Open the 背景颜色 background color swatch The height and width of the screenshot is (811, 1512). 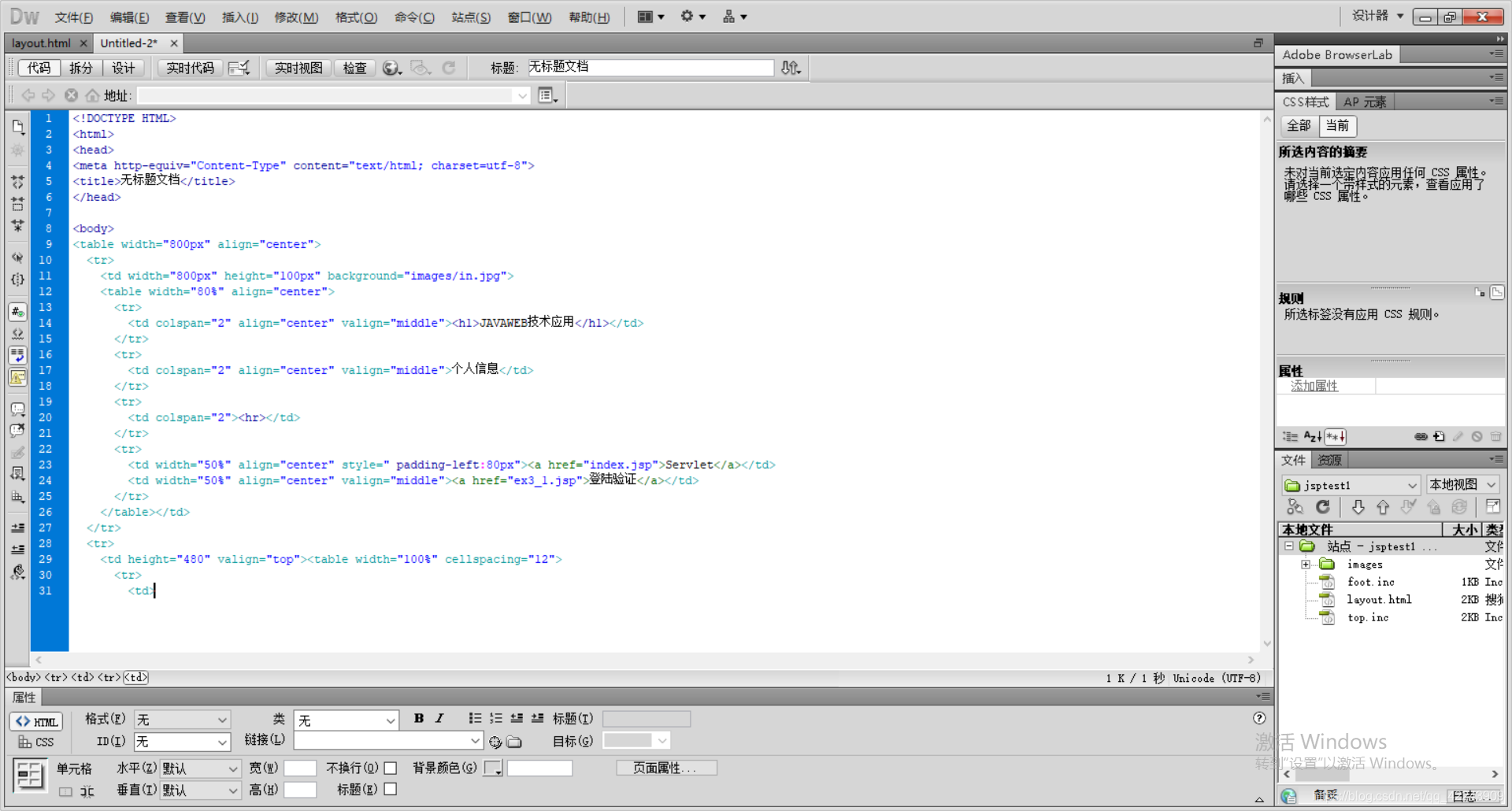click(493, 768)
